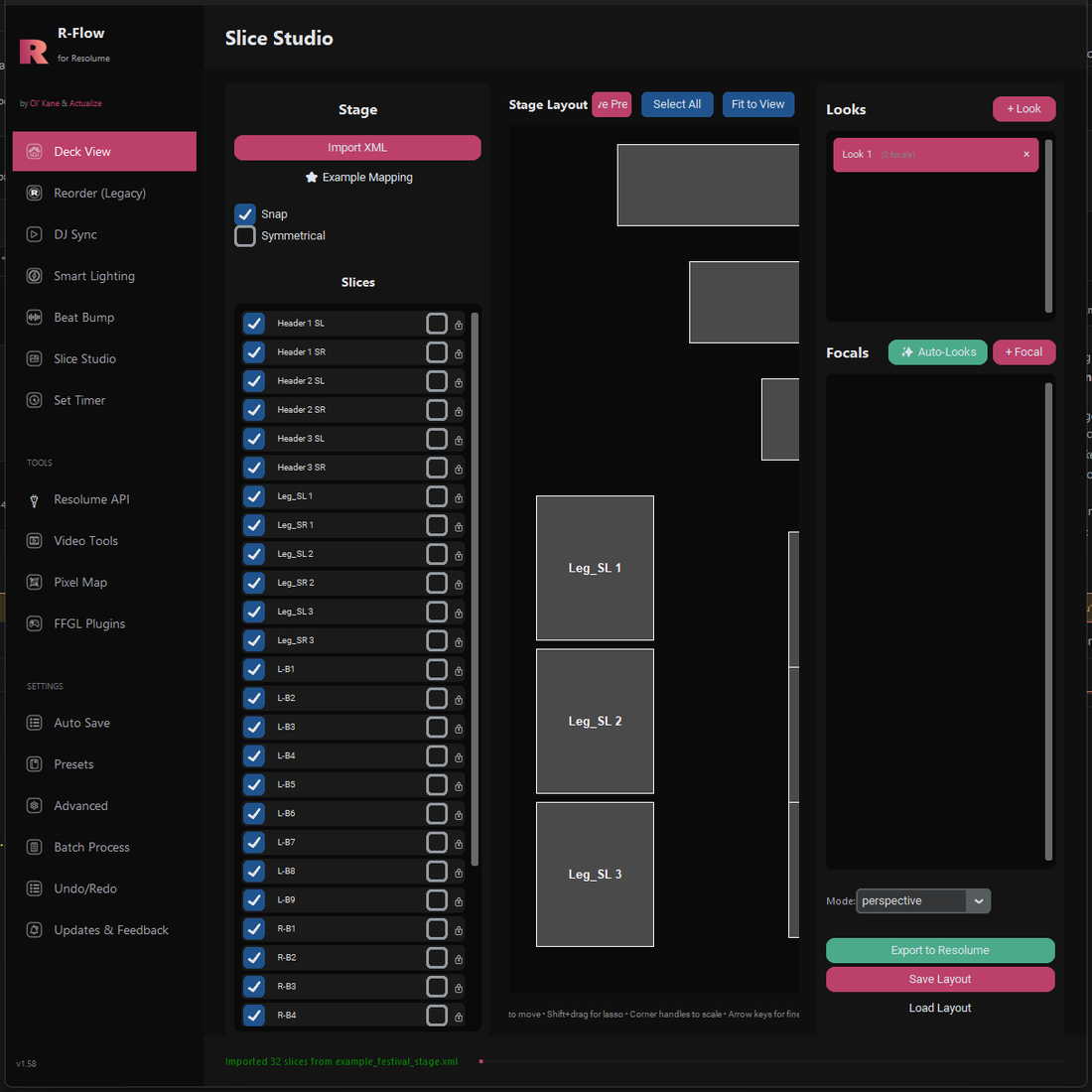Click the lock icon for Header 1 SL
Viewport: 1092px width, 1092px height.
coord(459,325)
